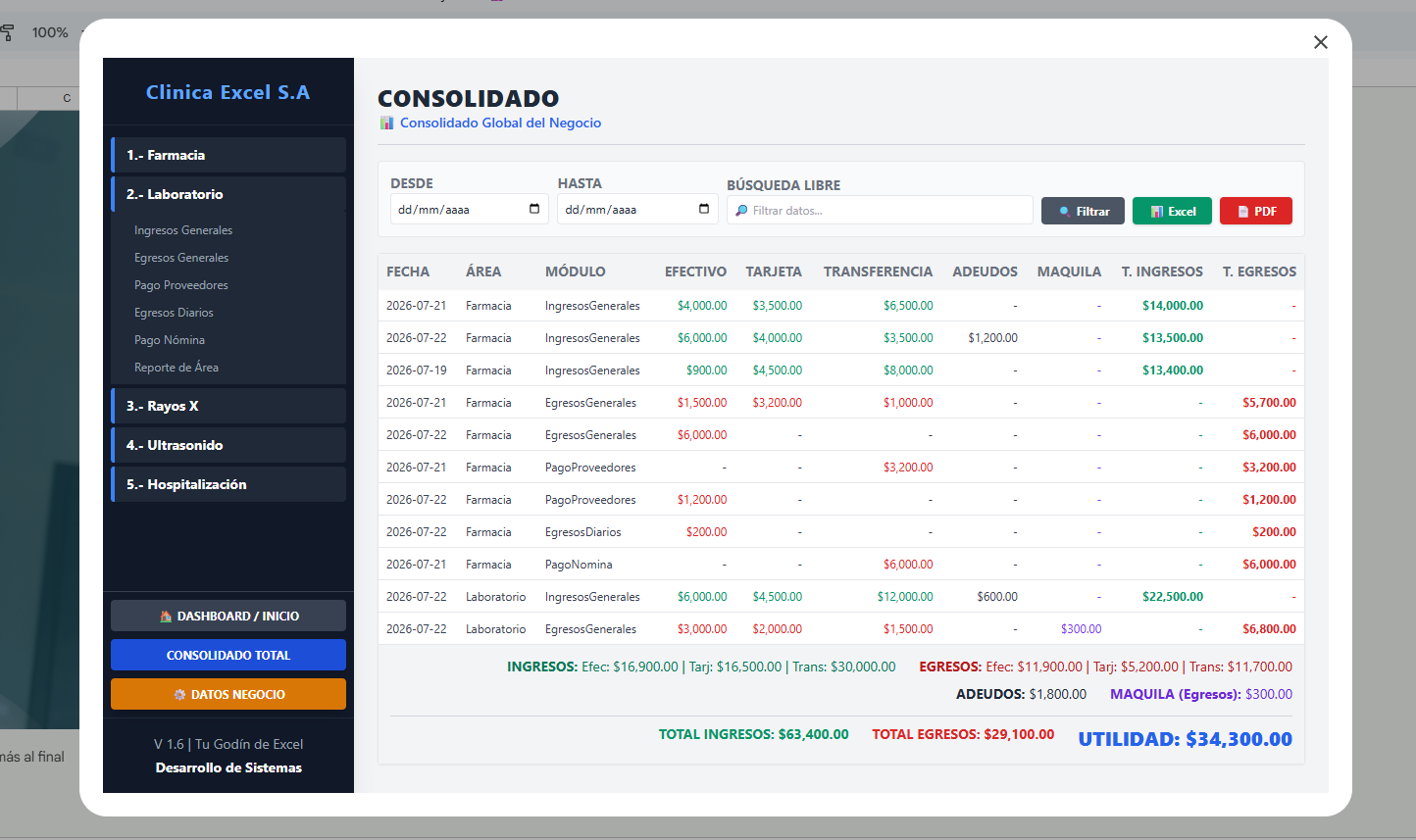The width and height of the screenshot is (1416, 840).
Task: Click the V 1.6 Tu Godín de Excel footer
Action: pos(228,744)
